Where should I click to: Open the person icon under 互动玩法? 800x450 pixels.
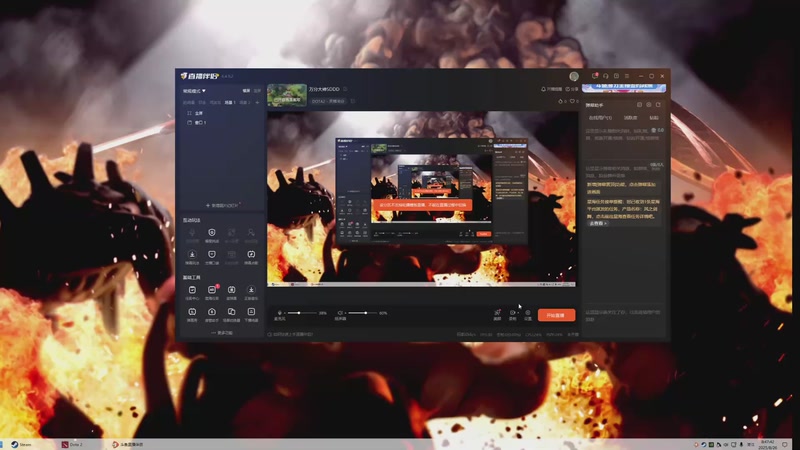click(251, 235)
